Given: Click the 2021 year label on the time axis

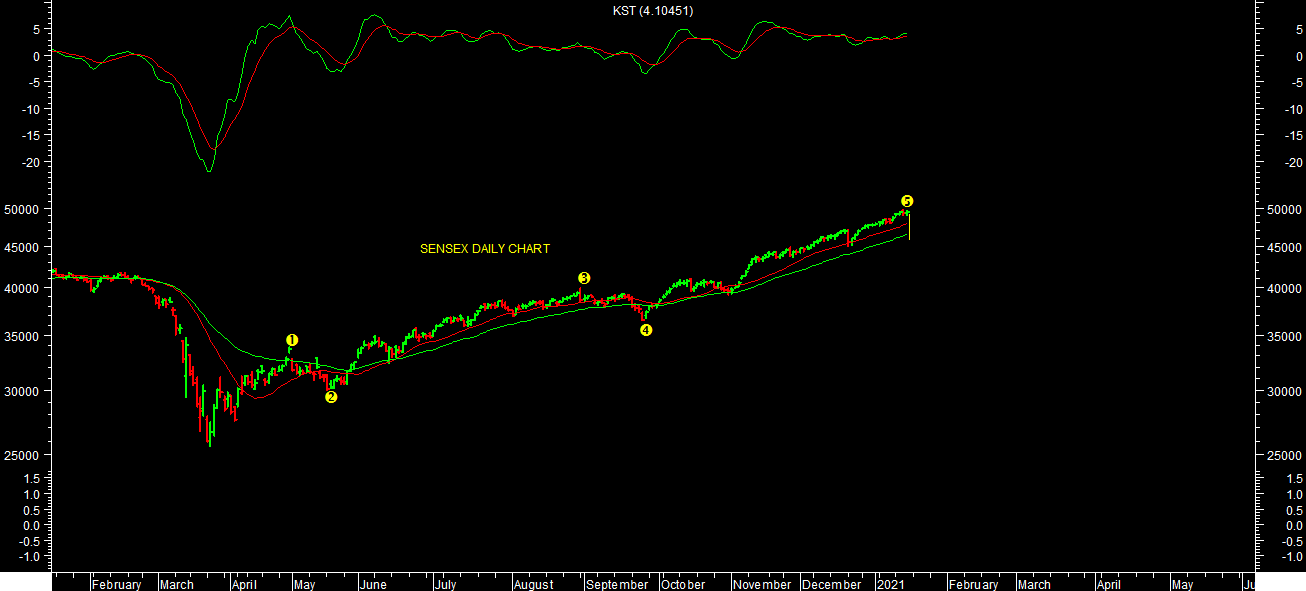Looking at the screenshot, I should (892, 585).
